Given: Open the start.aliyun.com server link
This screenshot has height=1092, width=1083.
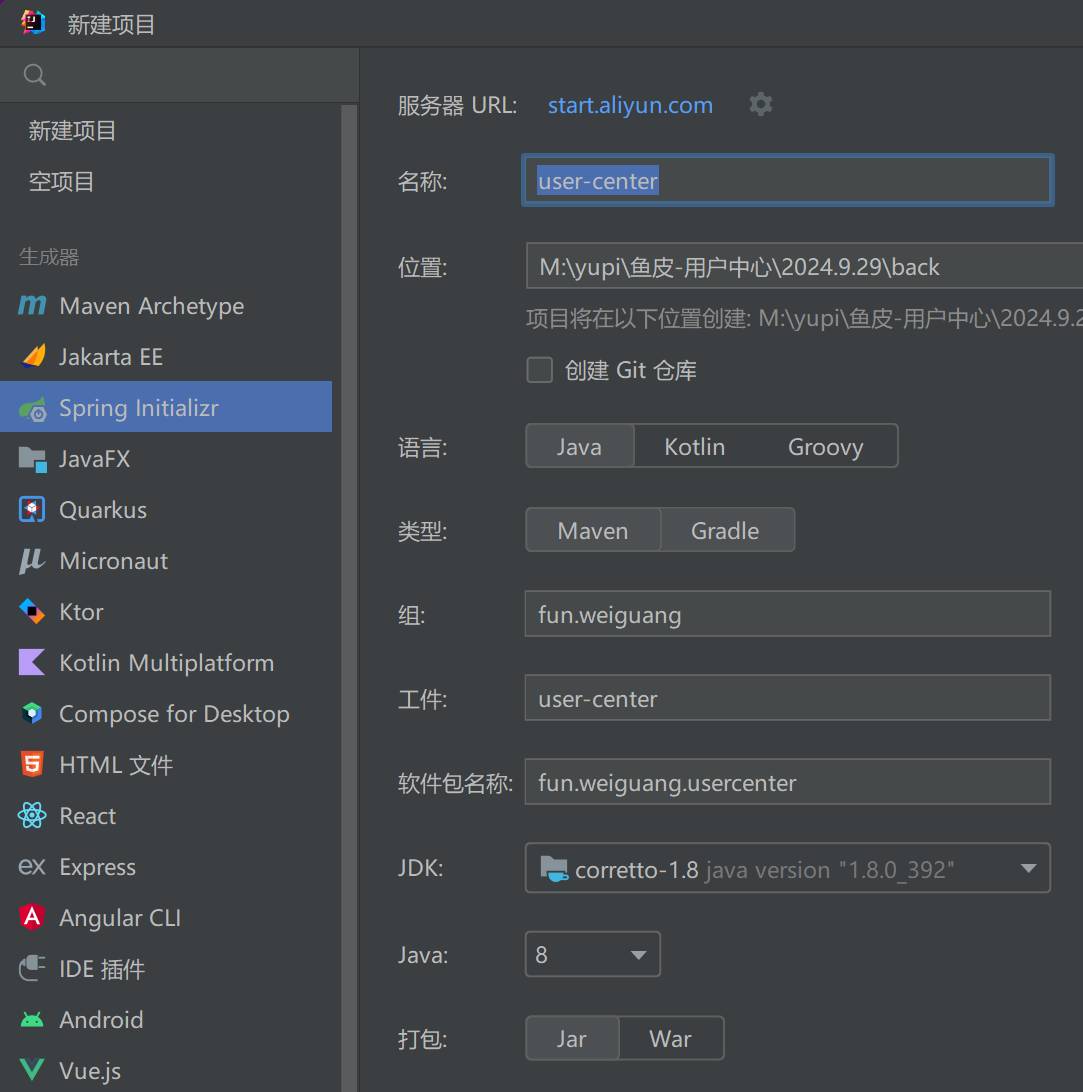Looking at the screenshot, I should (x=630, y=105).
